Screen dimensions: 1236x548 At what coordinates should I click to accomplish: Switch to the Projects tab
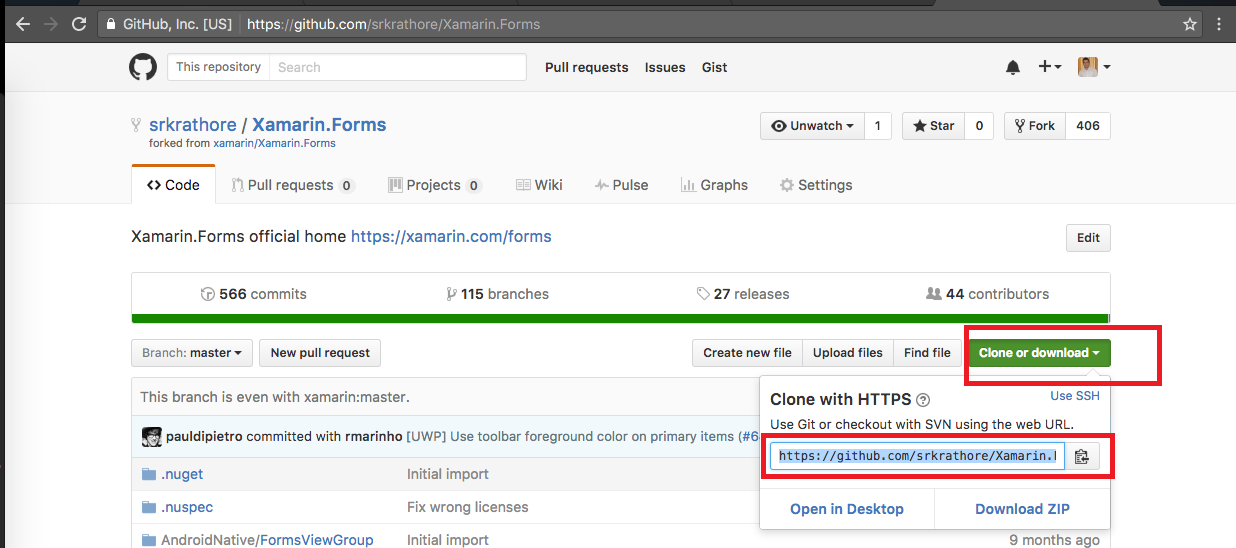pyautogui.click(x=435, y=185)
